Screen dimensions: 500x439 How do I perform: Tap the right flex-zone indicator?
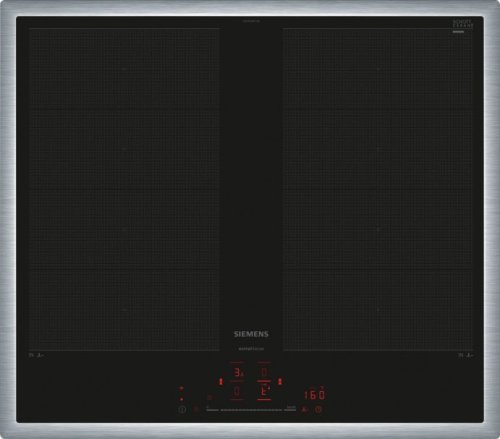(x=280, y=381)
